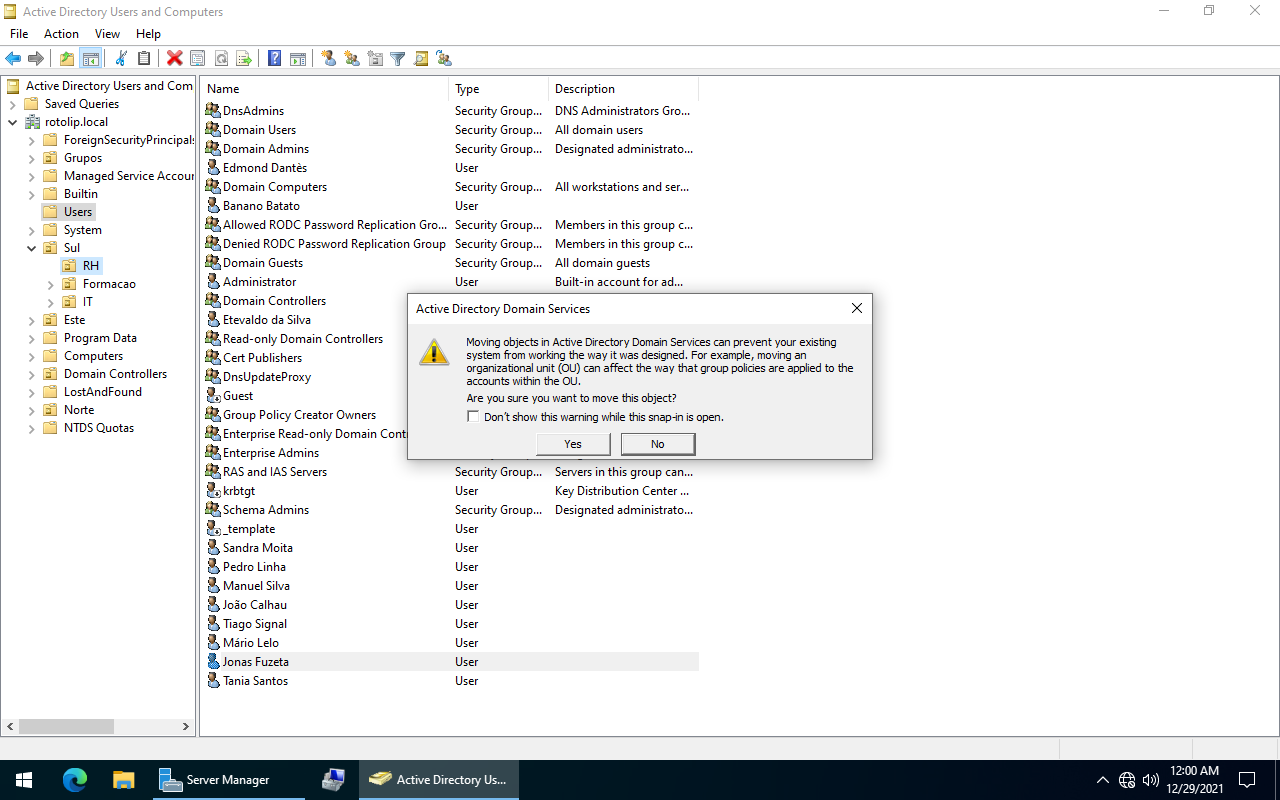
Task: Open the Help toolbar icon
Action: click(x=274, y=59)
